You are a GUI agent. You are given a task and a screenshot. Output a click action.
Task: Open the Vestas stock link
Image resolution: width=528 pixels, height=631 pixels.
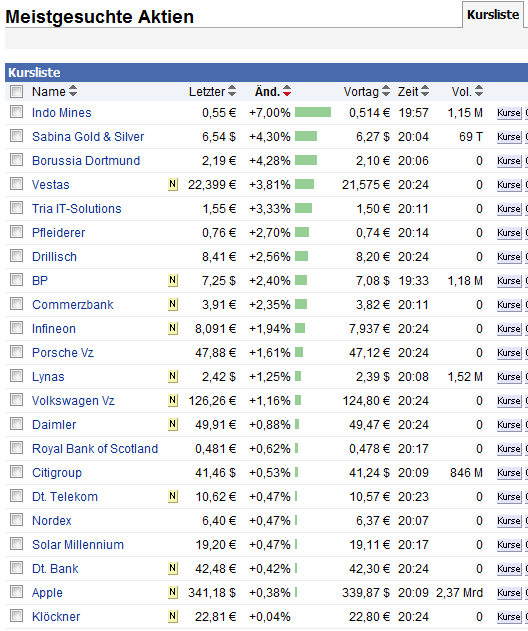pyautogui.click(x=51, y=185)
